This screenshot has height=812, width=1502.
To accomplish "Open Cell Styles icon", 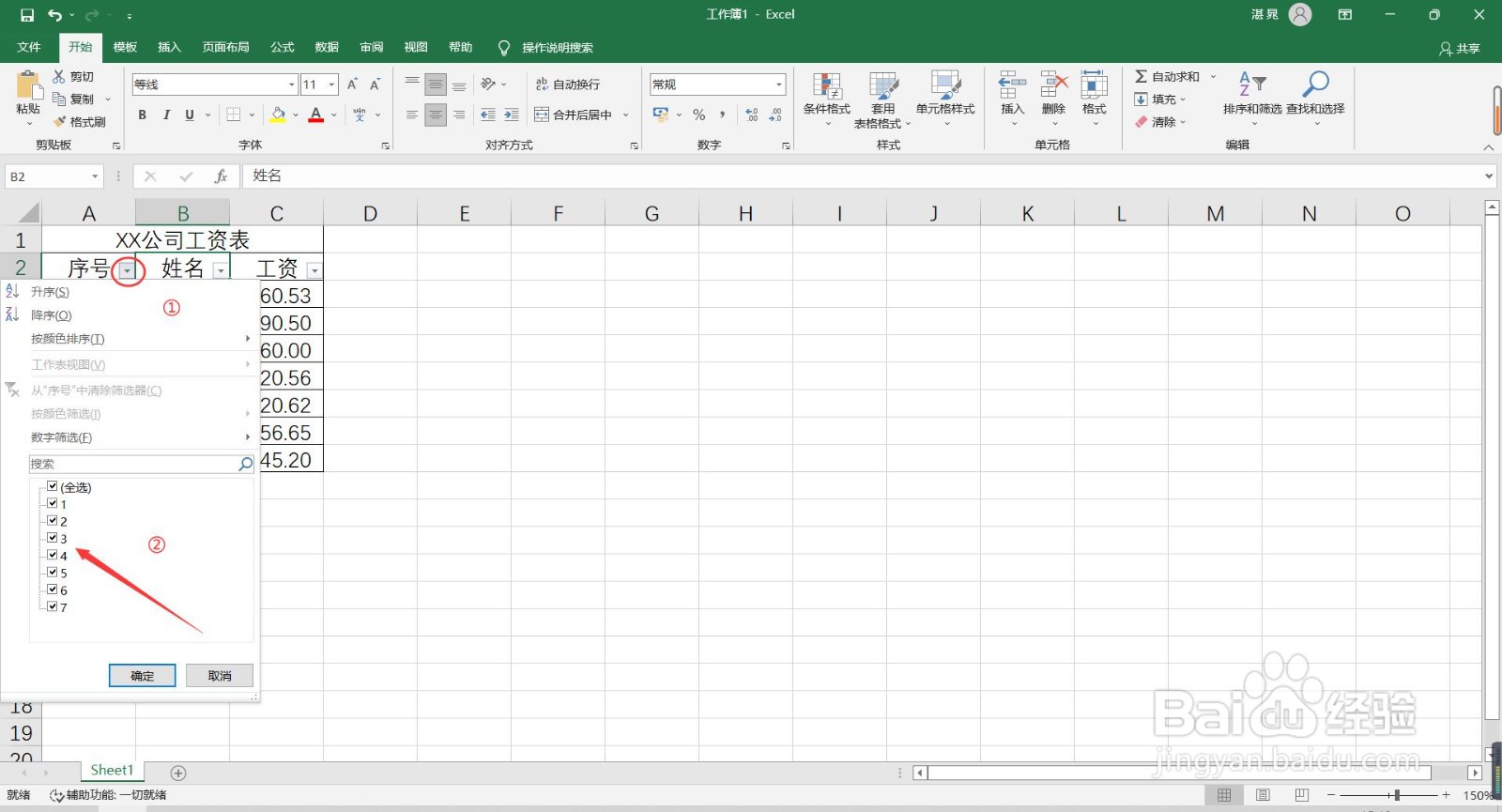I will click(945, 85).
